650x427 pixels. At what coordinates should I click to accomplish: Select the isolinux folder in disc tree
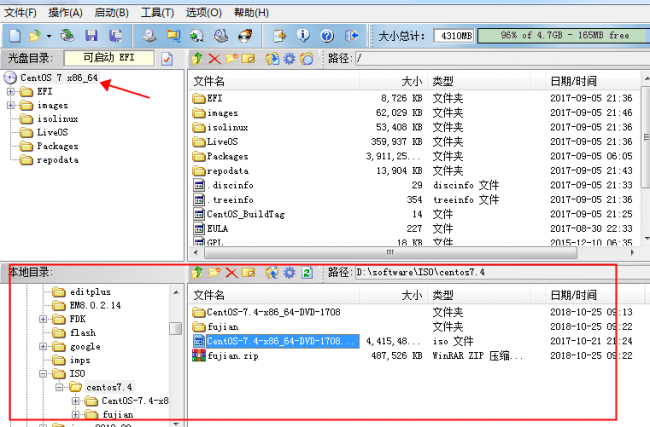[x=57, y=119]
